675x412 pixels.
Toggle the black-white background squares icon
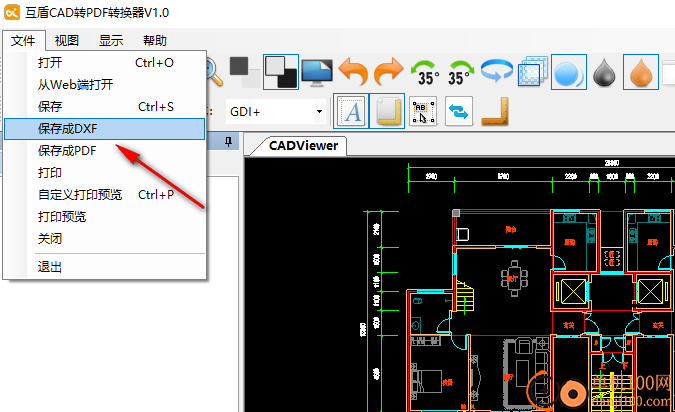pyautogui.click(x=281, y=72)
